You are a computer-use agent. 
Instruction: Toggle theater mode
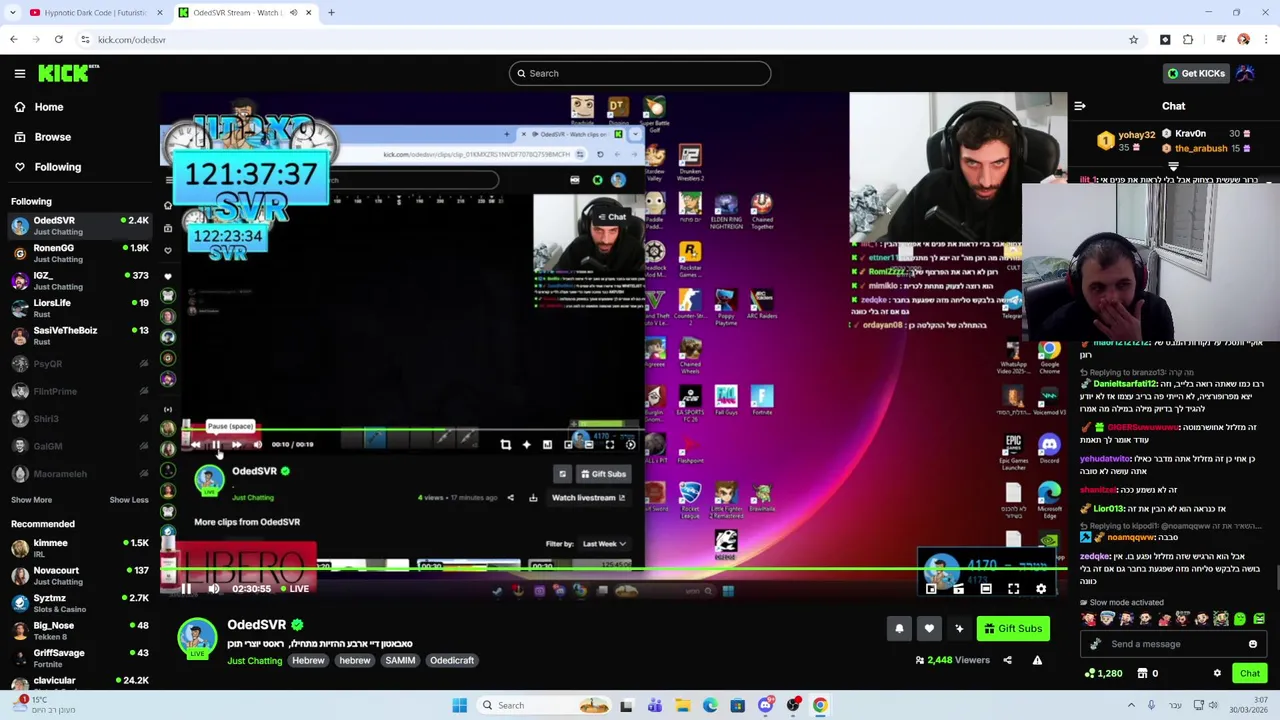point(986,589)
